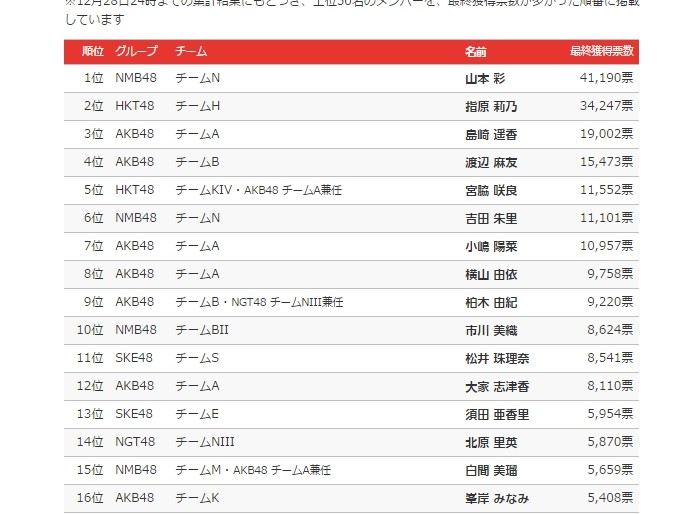Screen dimensions: 691x514
Task: Click team cell チームM・AKB48 チームA兼任
Action: pos(253,470)
